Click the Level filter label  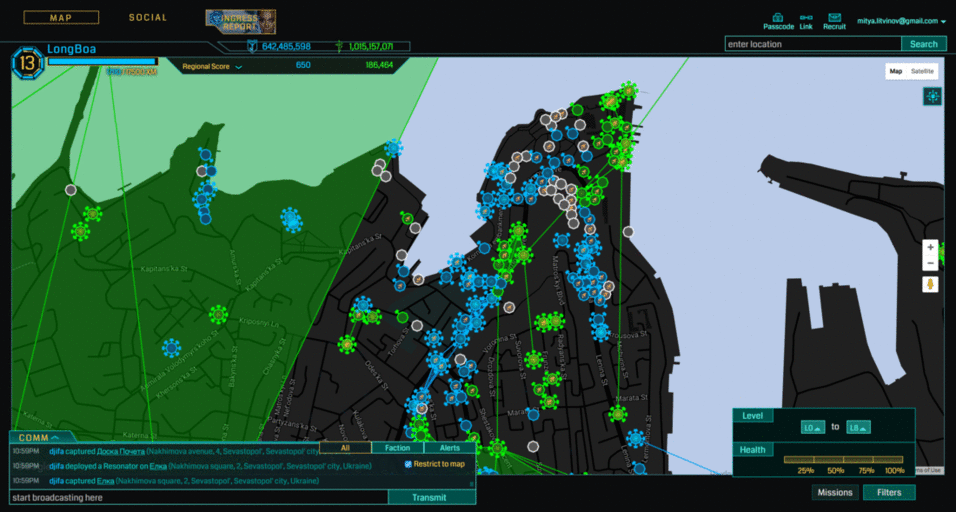[x=752, y=416]
